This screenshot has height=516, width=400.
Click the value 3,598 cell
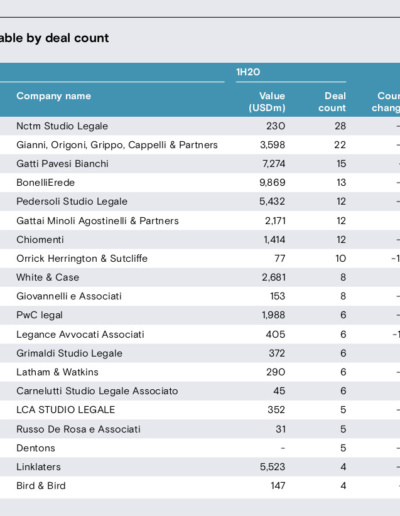[x=273, y=145]
